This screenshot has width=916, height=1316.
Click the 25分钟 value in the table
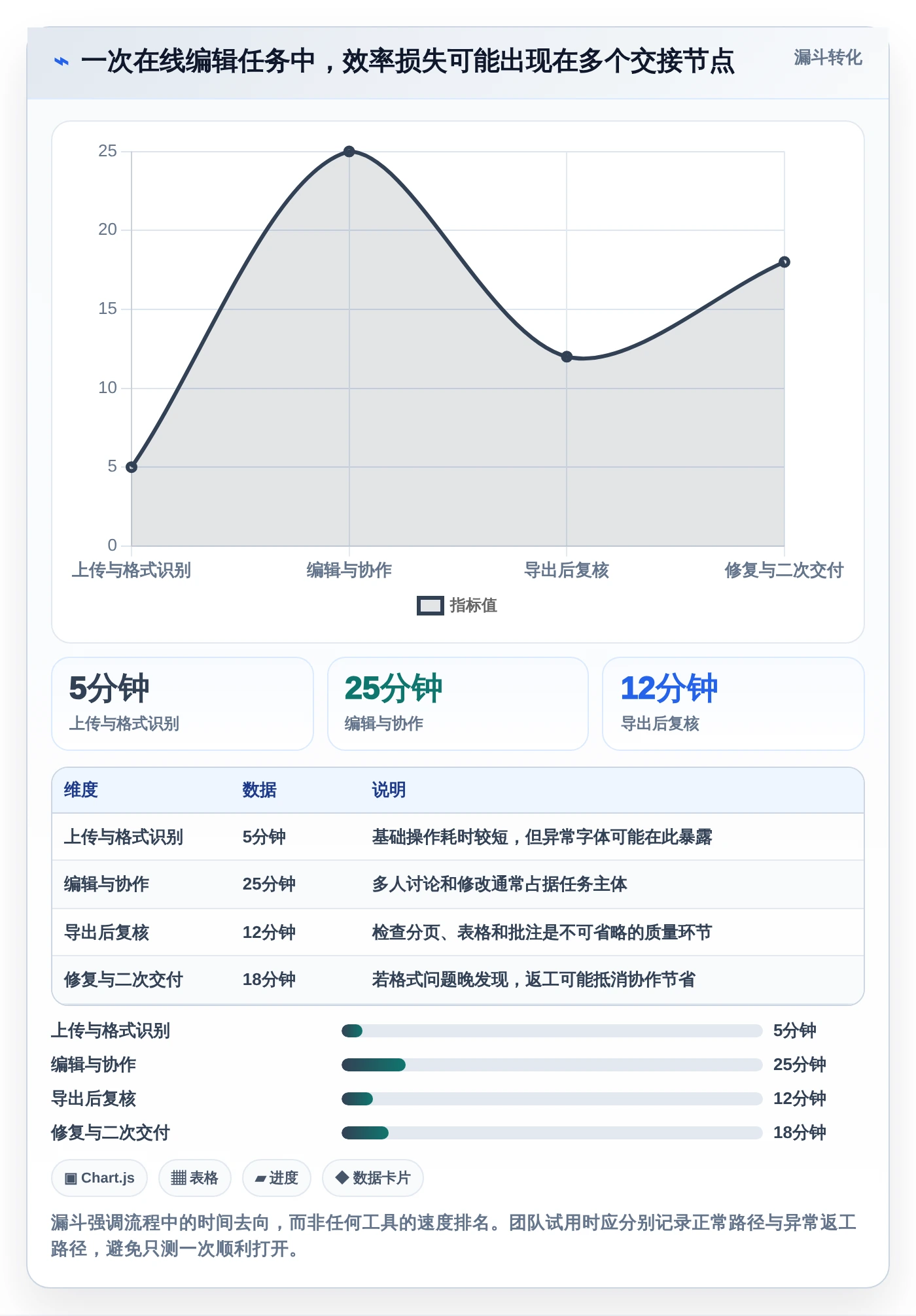(x=269, y=884)
